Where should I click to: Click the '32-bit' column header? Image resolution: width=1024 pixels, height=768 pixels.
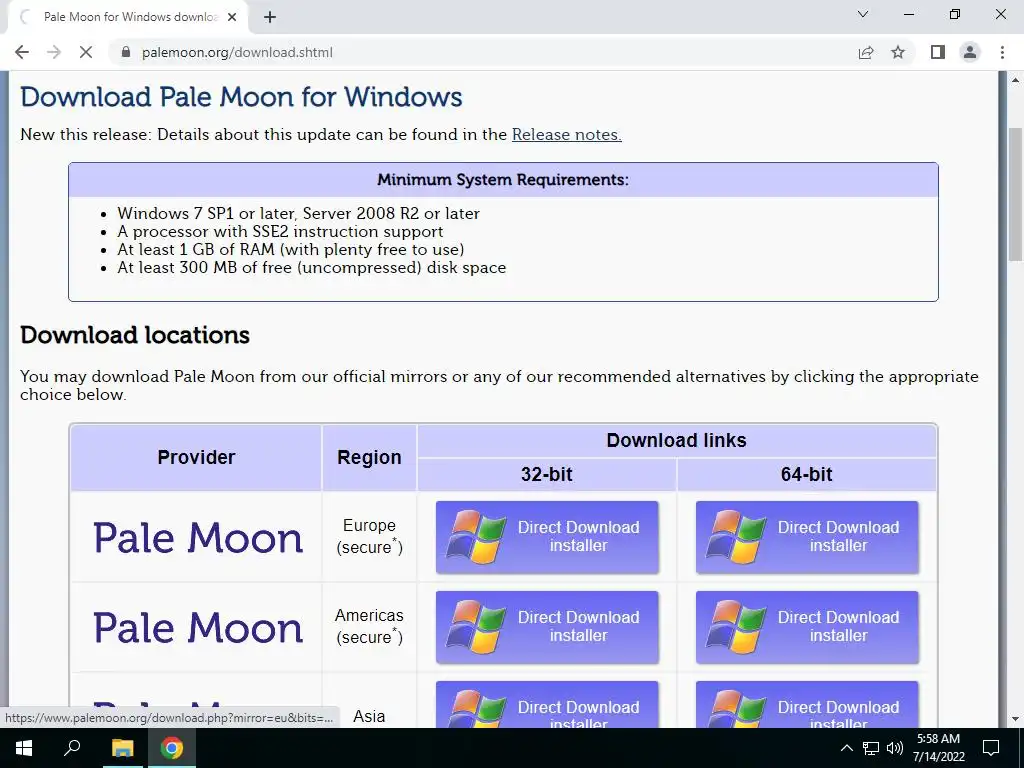(547, 474)
